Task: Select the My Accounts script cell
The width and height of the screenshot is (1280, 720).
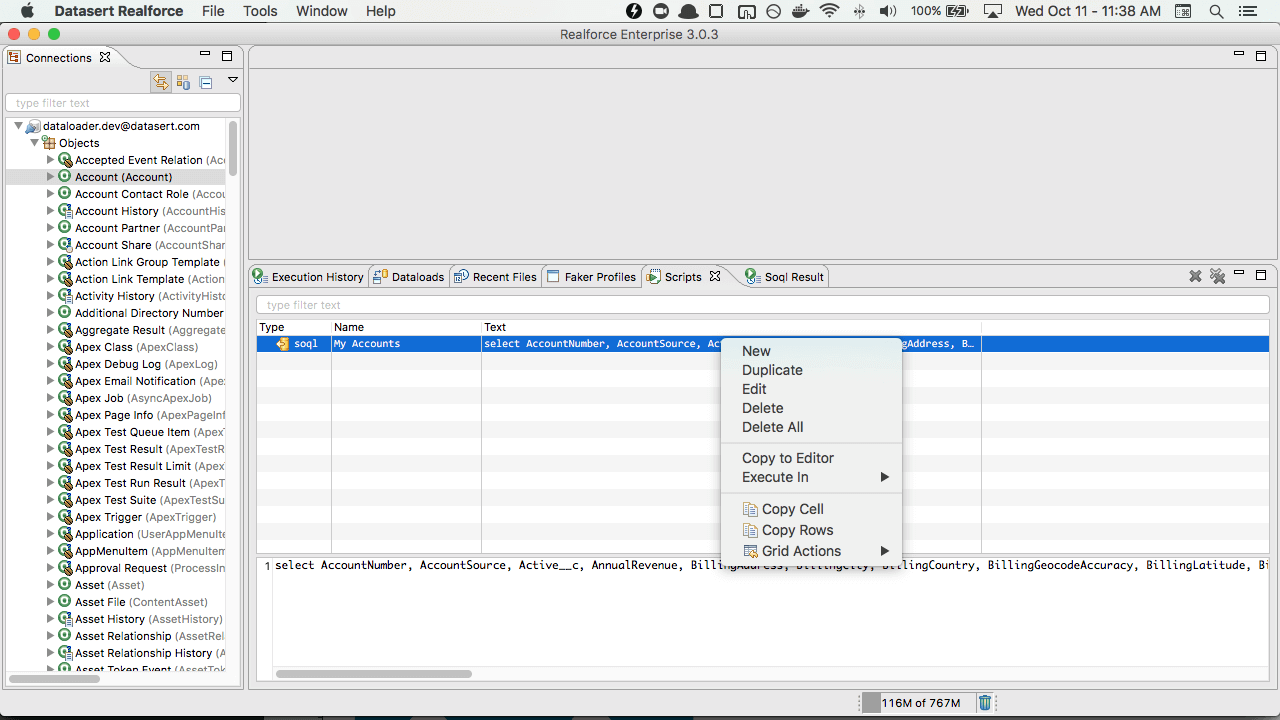Action: [x=406, y=344]
